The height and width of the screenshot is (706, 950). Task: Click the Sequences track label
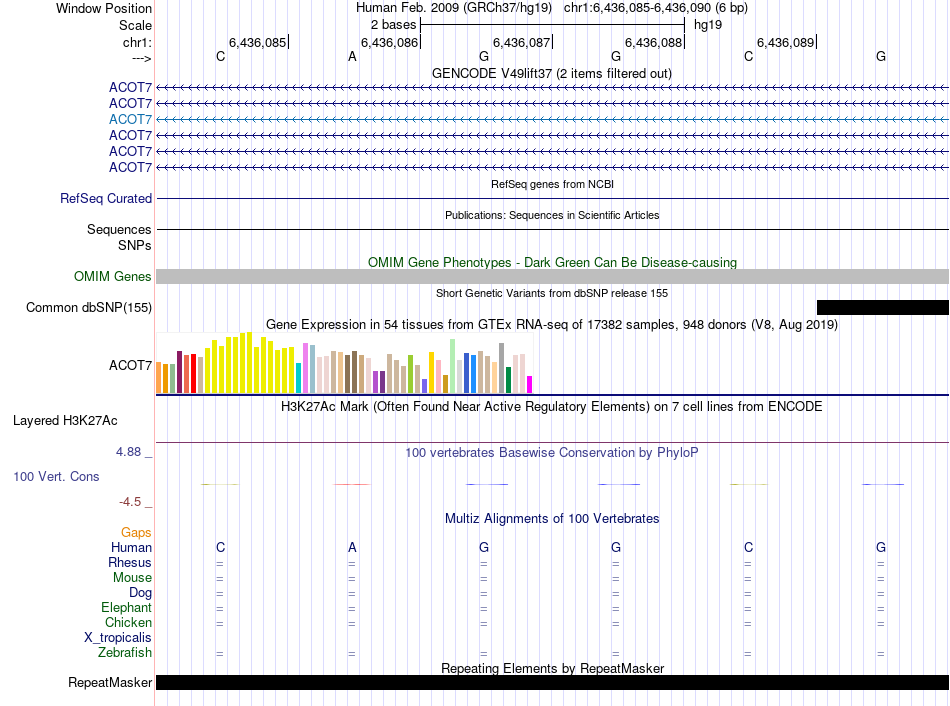click(x=119, y=229)
